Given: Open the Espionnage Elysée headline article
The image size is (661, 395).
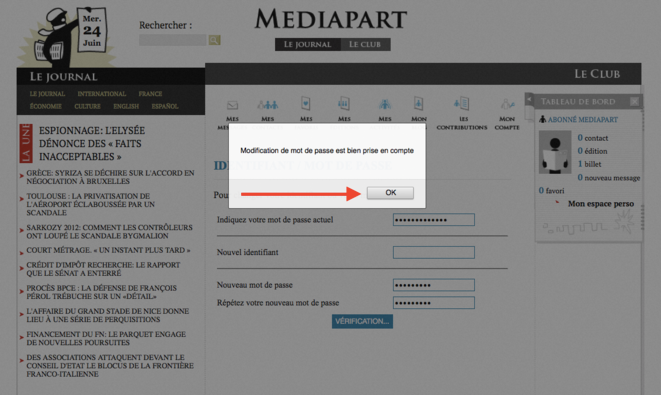Looking at the screenshot, I should [92, 144].
